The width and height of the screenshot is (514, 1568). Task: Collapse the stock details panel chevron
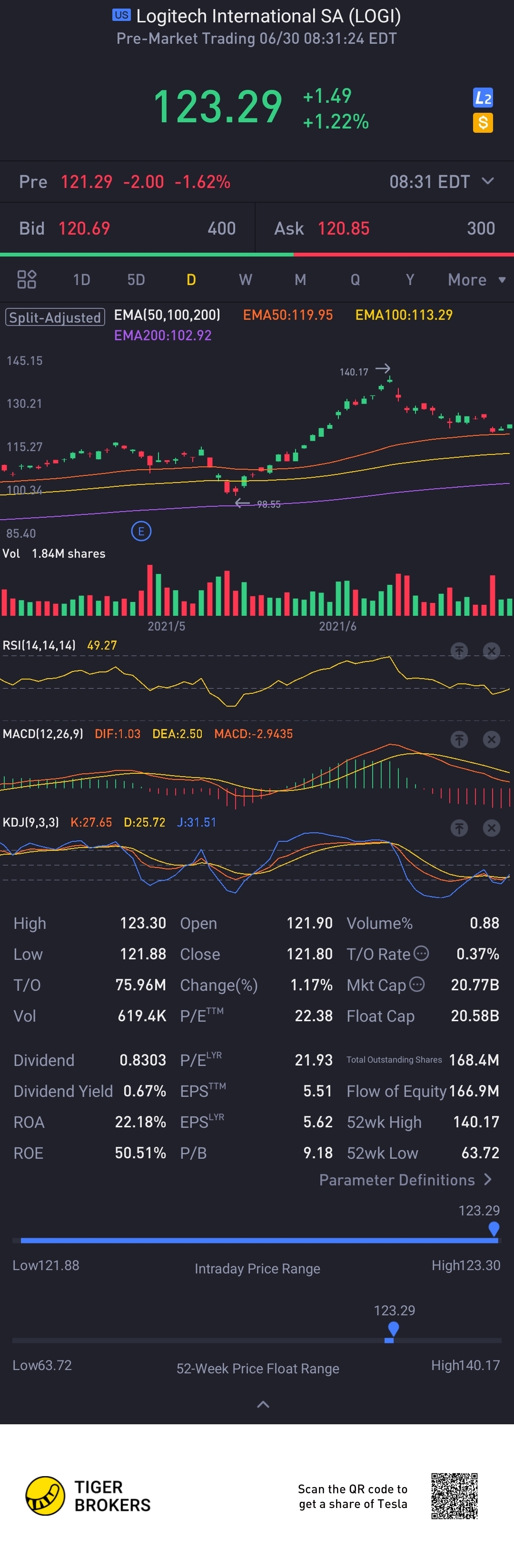(263, 1404)
